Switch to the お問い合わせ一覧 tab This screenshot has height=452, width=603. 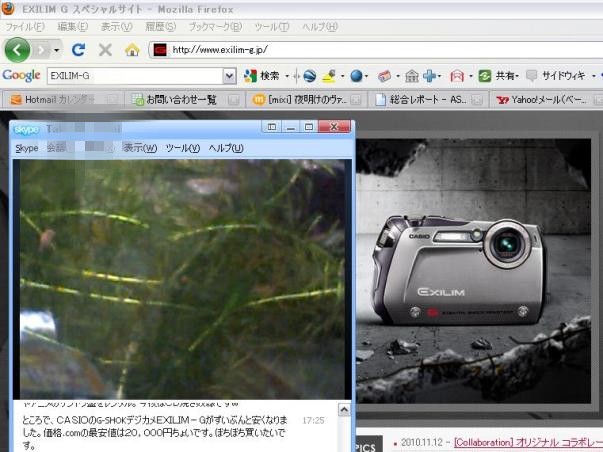(185, 100)
